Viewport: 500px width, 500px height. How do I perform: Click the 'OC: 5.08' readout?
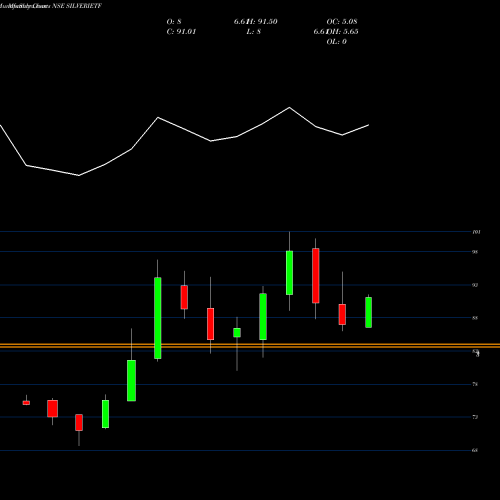(342, 22)
